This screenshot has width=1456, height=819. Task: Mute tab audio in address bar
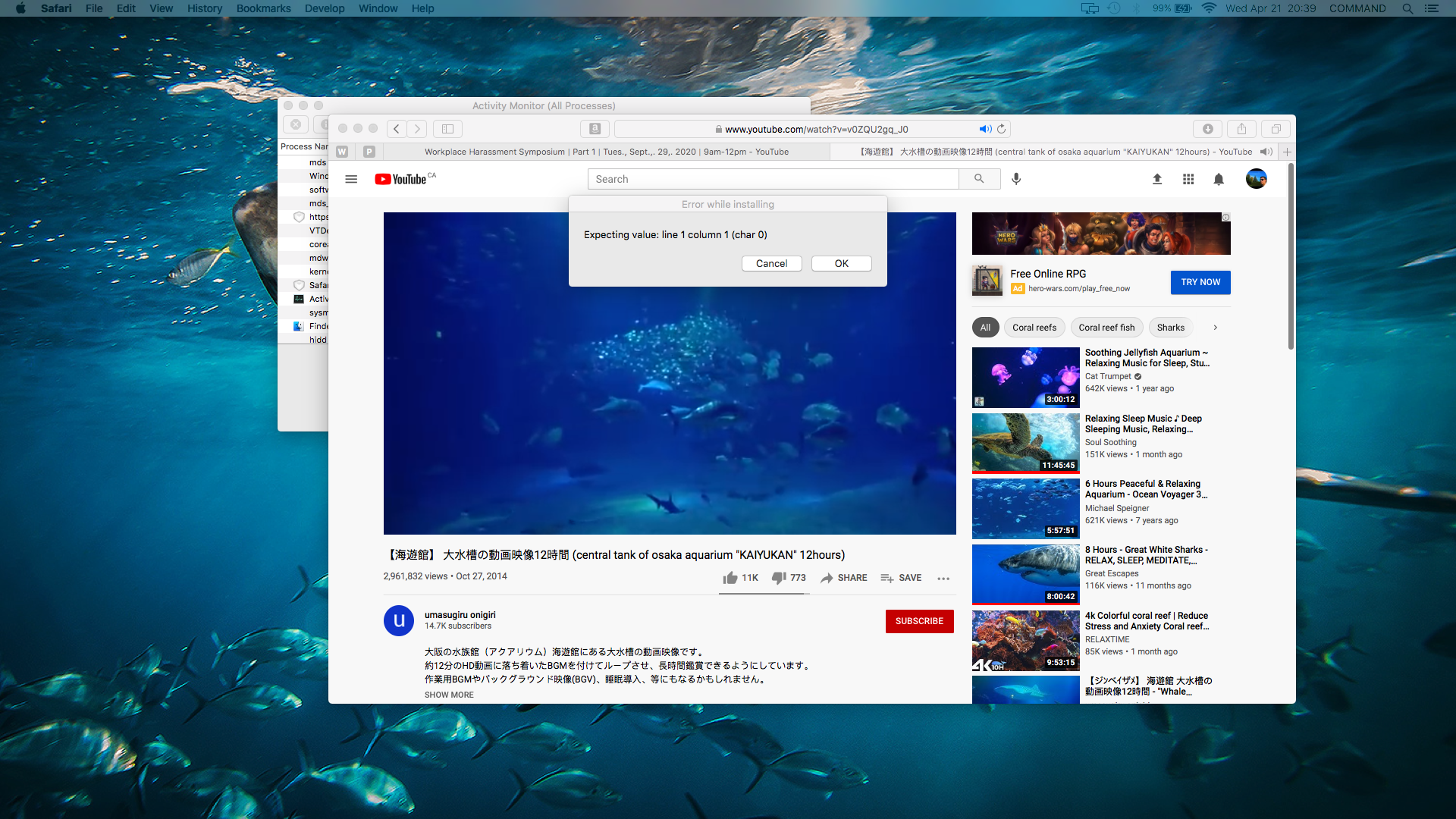pos(985,129)
